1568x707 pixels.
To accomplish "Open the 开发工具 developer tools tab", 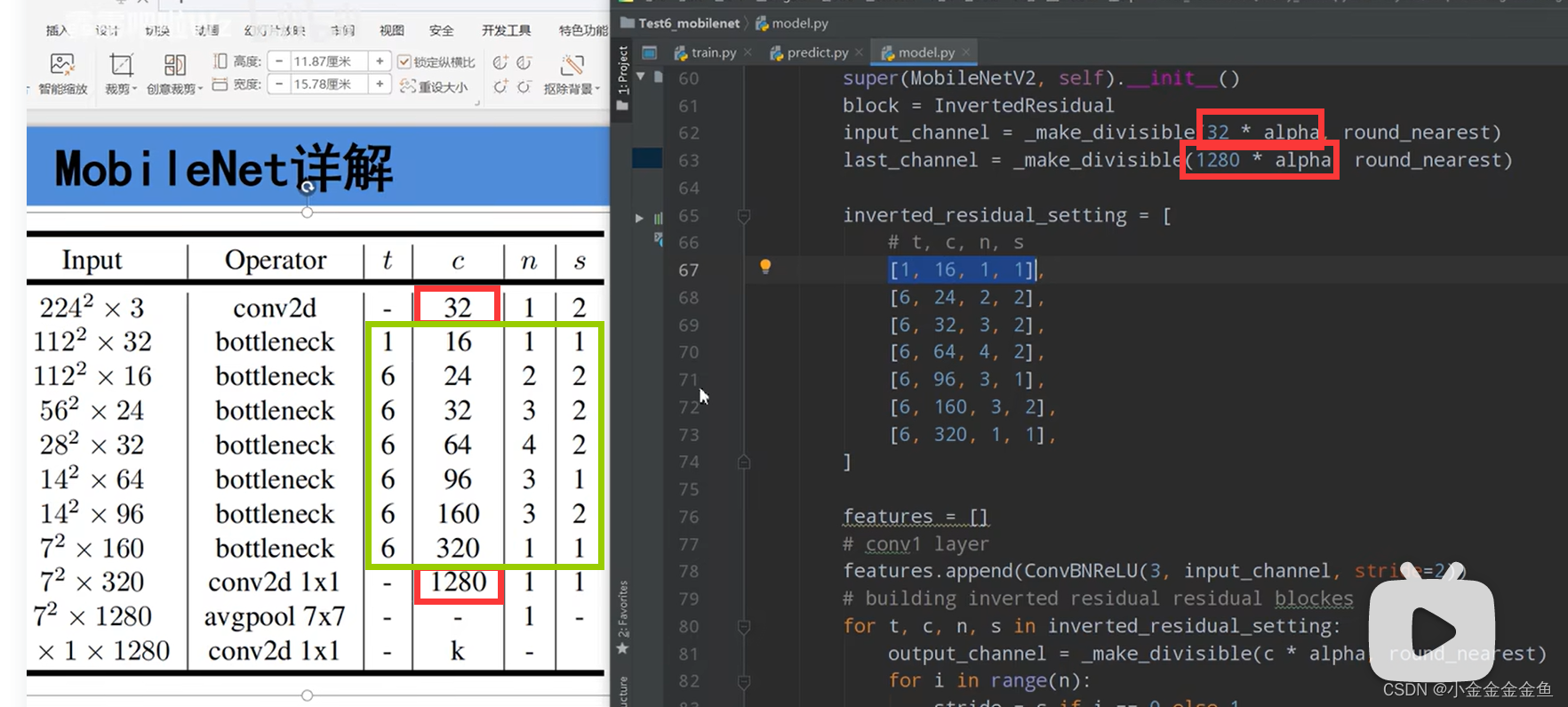I will tap(507, 30).
